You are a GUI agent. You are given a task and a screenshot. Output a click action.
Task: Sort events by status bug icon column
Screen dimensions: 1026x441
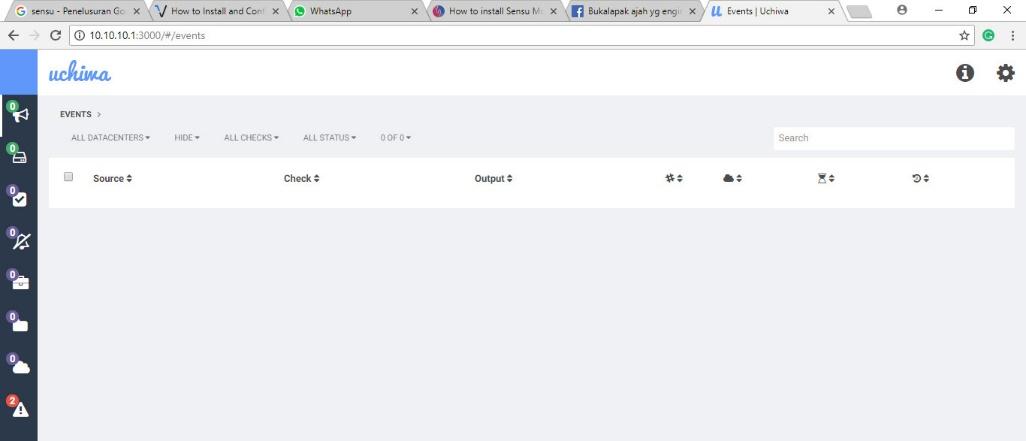pyautogui.click(x=673, y=178)
